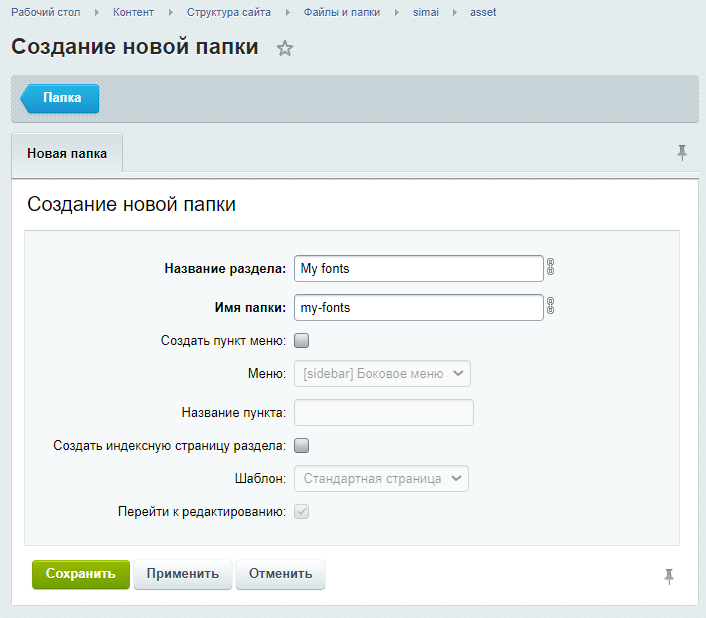
Task: Open Структура сайта in breadcrumbs
Action: 227,12
